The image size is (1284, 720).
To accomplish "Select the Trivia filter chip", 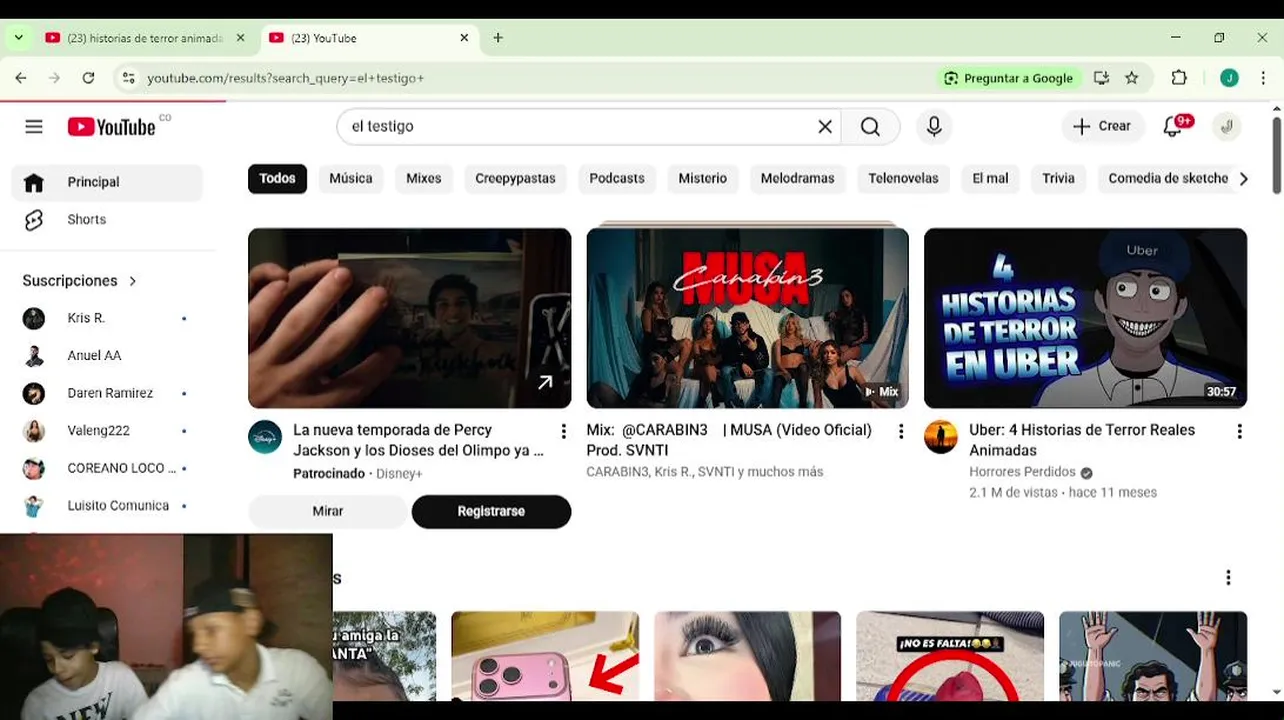I will [1058, 179].
